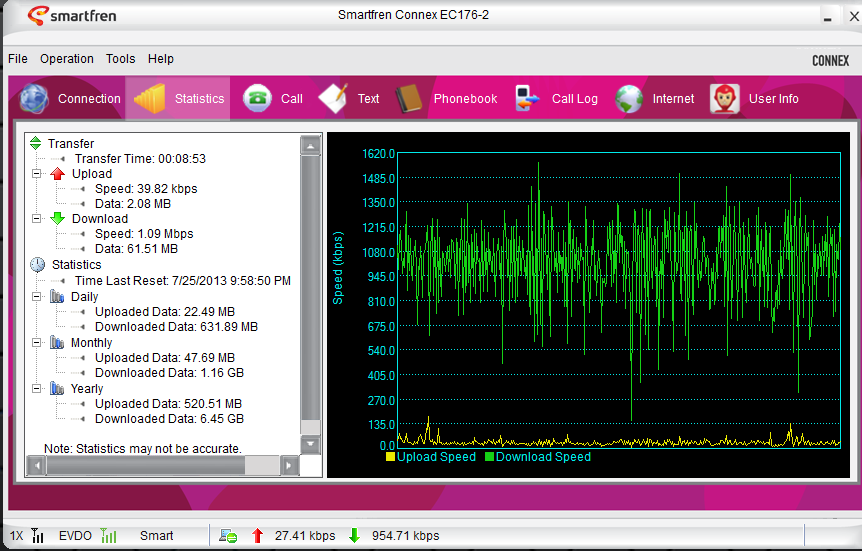Click the yellow Upload Speed legend swatch

[x=390, y=456]
